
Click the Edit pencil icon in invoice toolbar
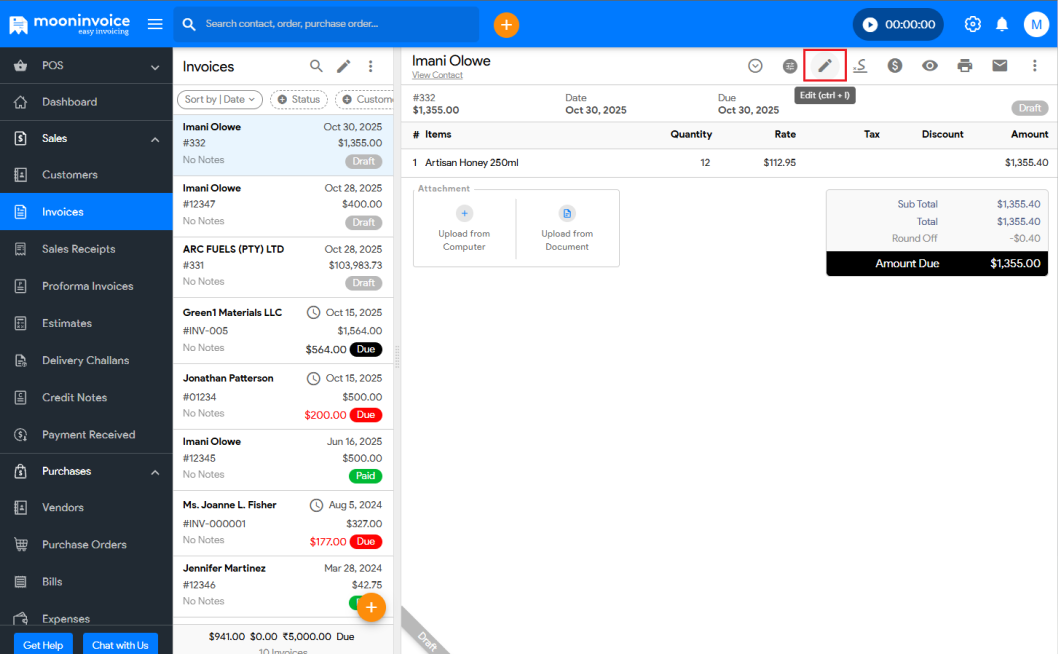[825, 66]
